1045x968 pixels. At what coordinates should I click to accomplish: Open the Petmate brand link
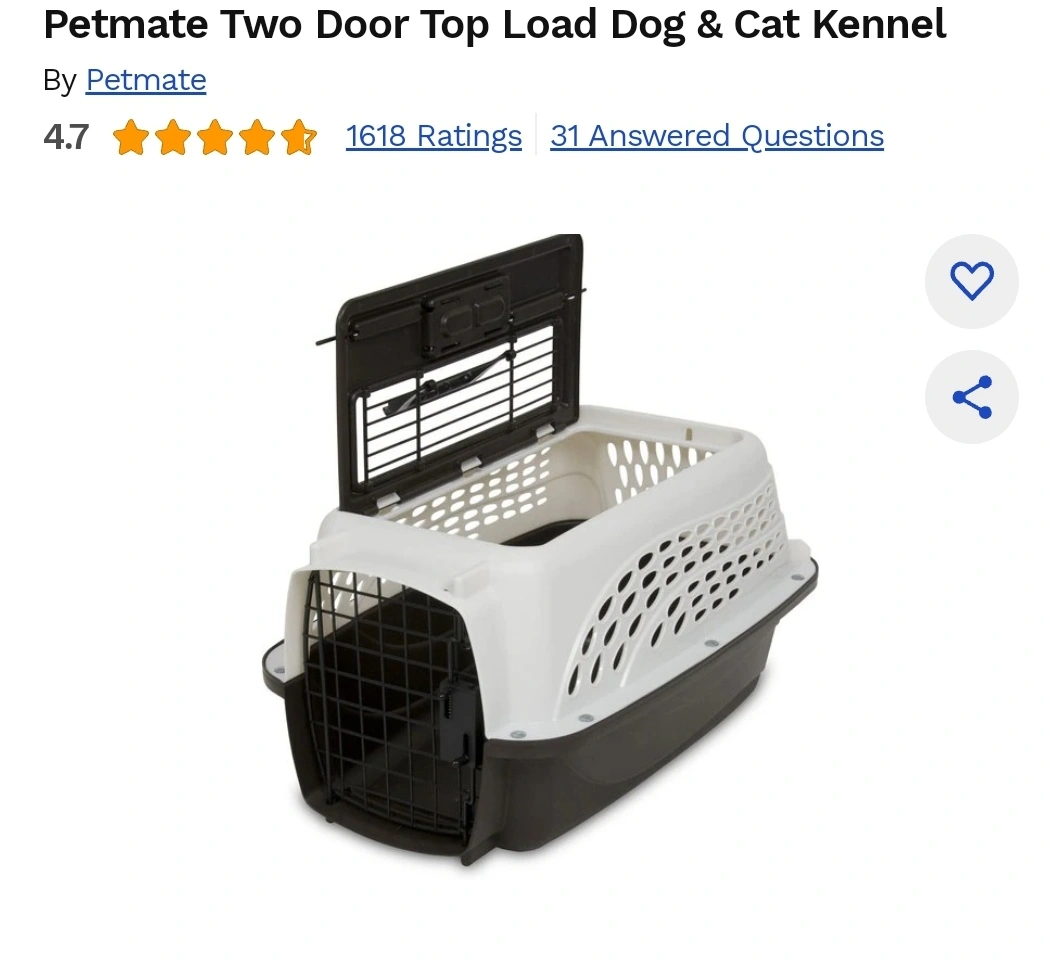(x=146, y=80)
